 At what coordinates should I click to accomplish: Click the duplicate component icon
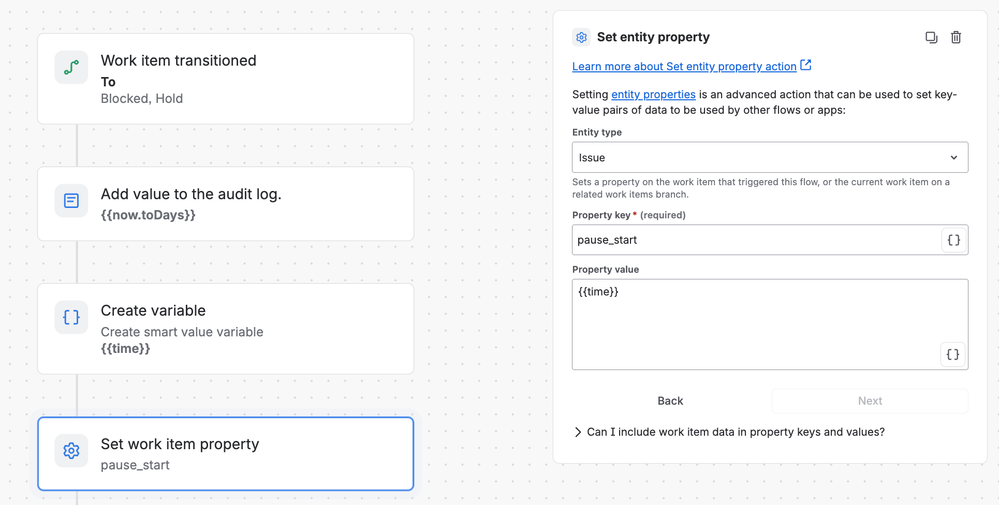931,38
